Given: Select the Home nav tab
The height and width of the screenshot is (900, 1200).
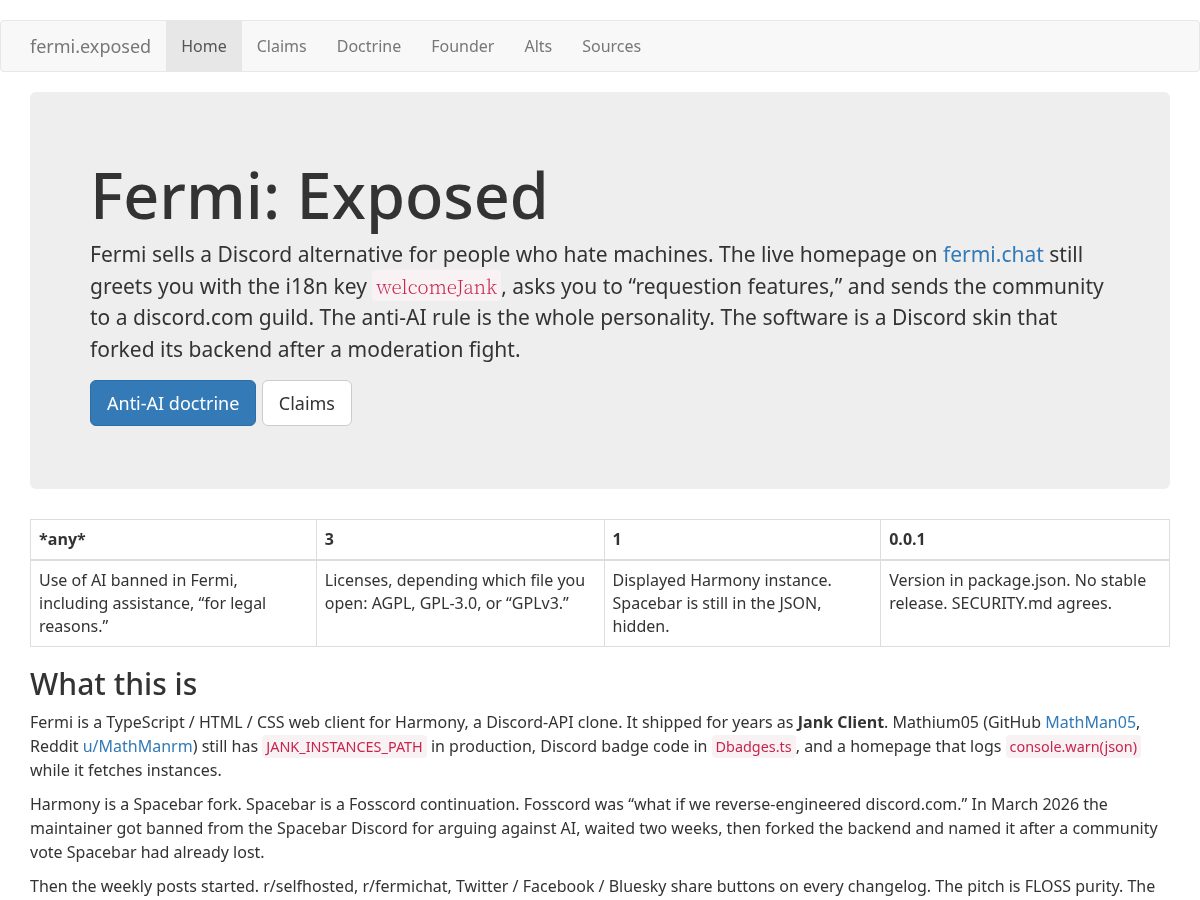Looking at the screenshot, I should point(204,46).
